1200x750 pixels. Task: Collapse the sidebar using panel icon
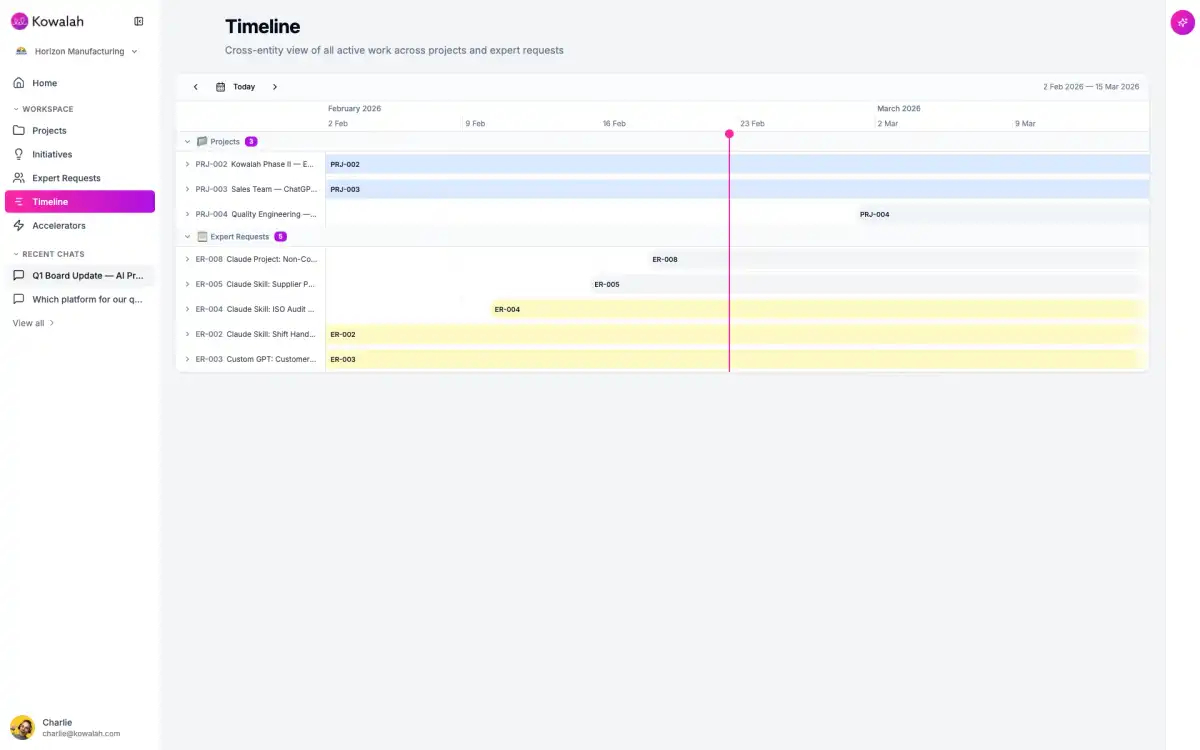[x=139, y=21]
